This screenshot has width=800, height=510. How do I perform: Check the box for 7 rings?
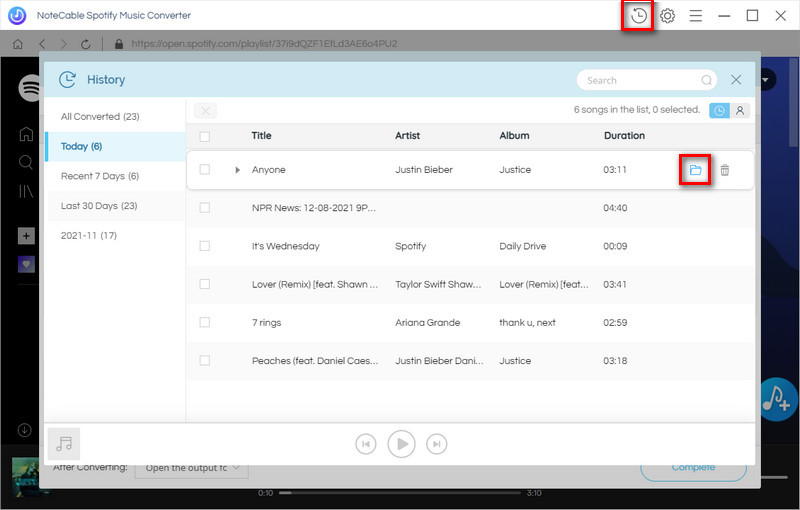(205, 322)
